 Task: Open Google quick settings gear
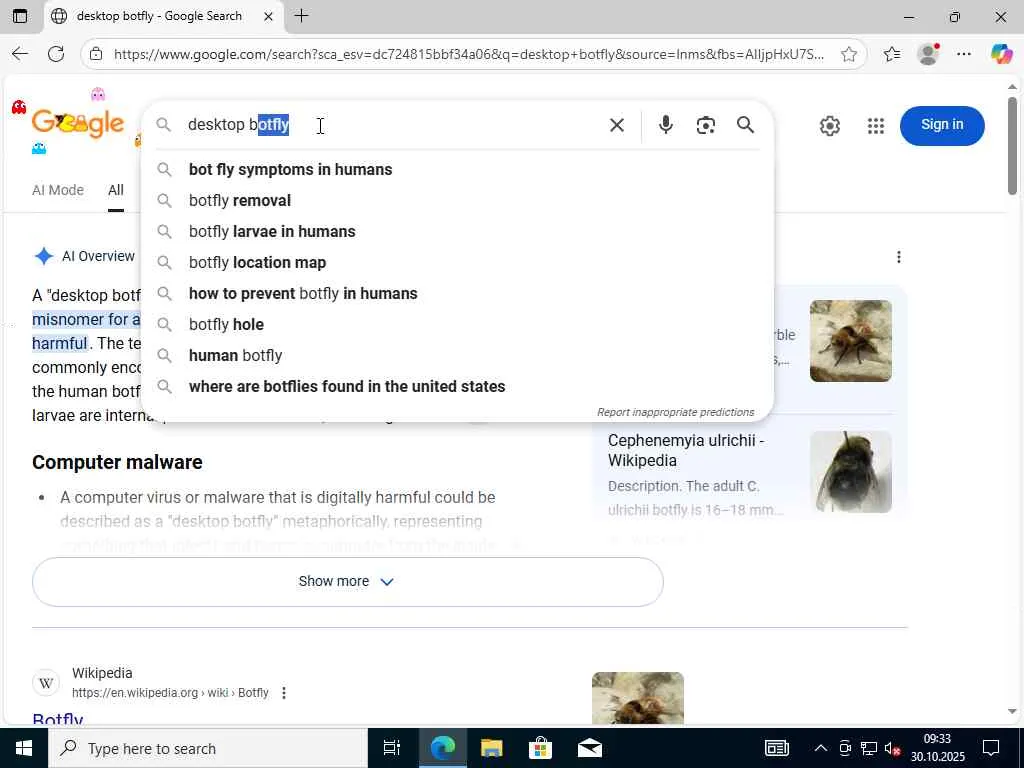[829, 125]
